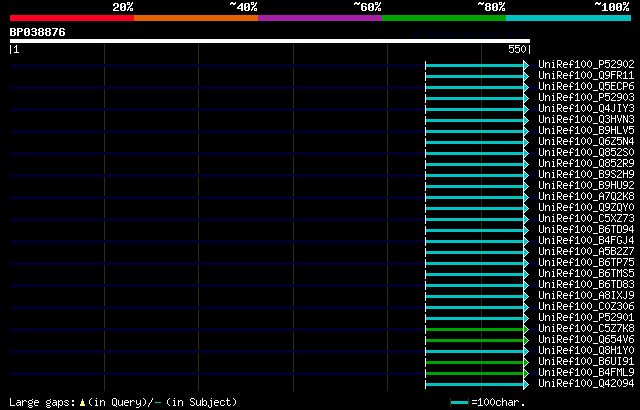The height and width of the screenshot is (410, 640).
Task: Select the UniRef100_Q852R9 label
Action: tap(586, 163)
